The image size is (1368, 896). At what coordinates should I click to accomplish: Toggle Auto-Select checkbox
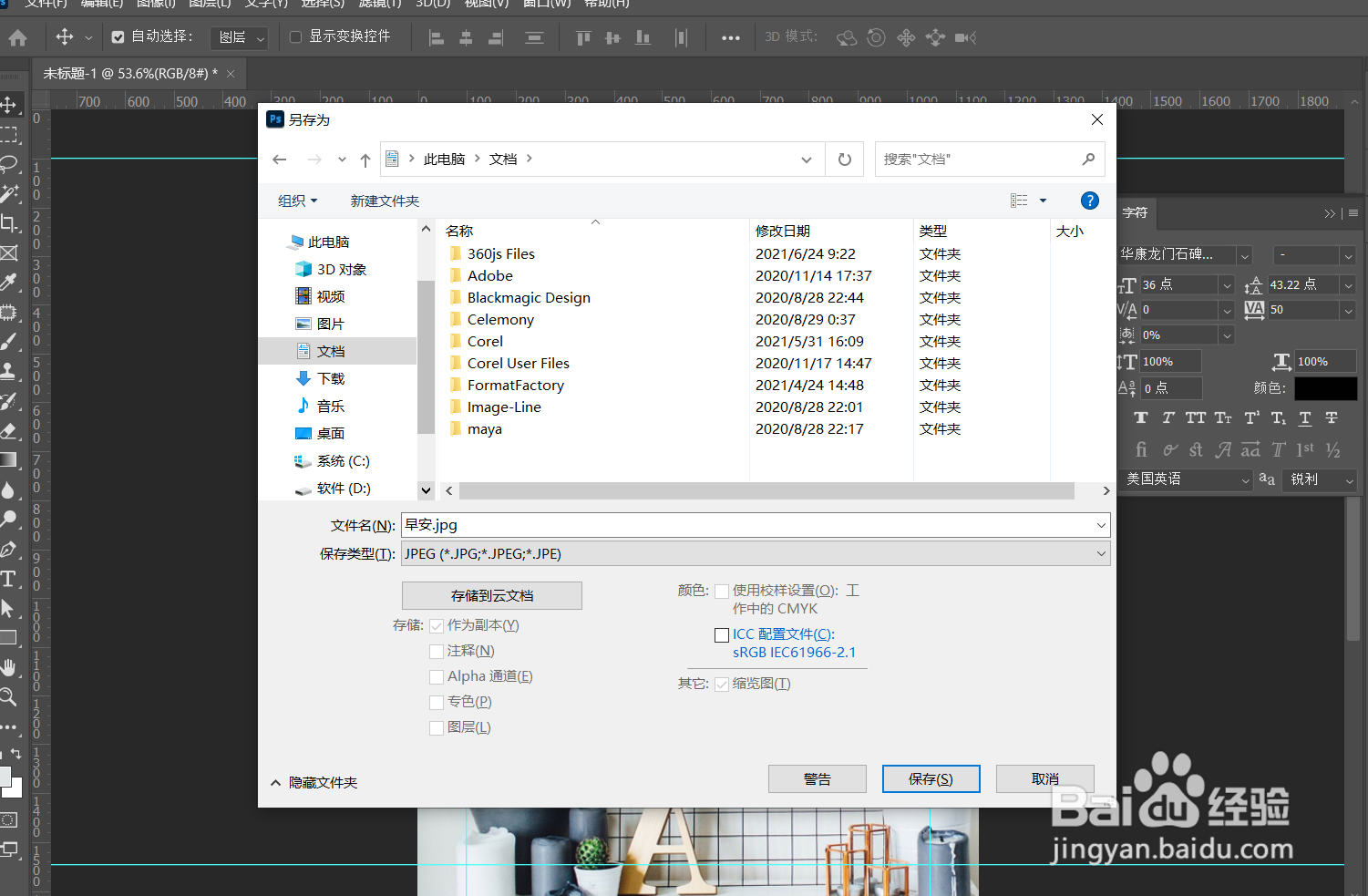click(x=118, y=37)
